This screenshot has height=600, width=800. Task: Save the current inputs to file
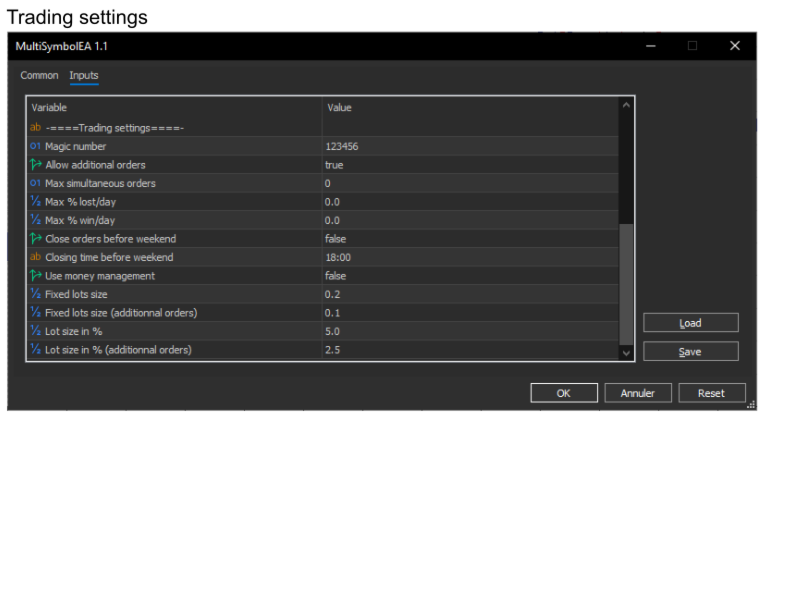coord(690,352)
